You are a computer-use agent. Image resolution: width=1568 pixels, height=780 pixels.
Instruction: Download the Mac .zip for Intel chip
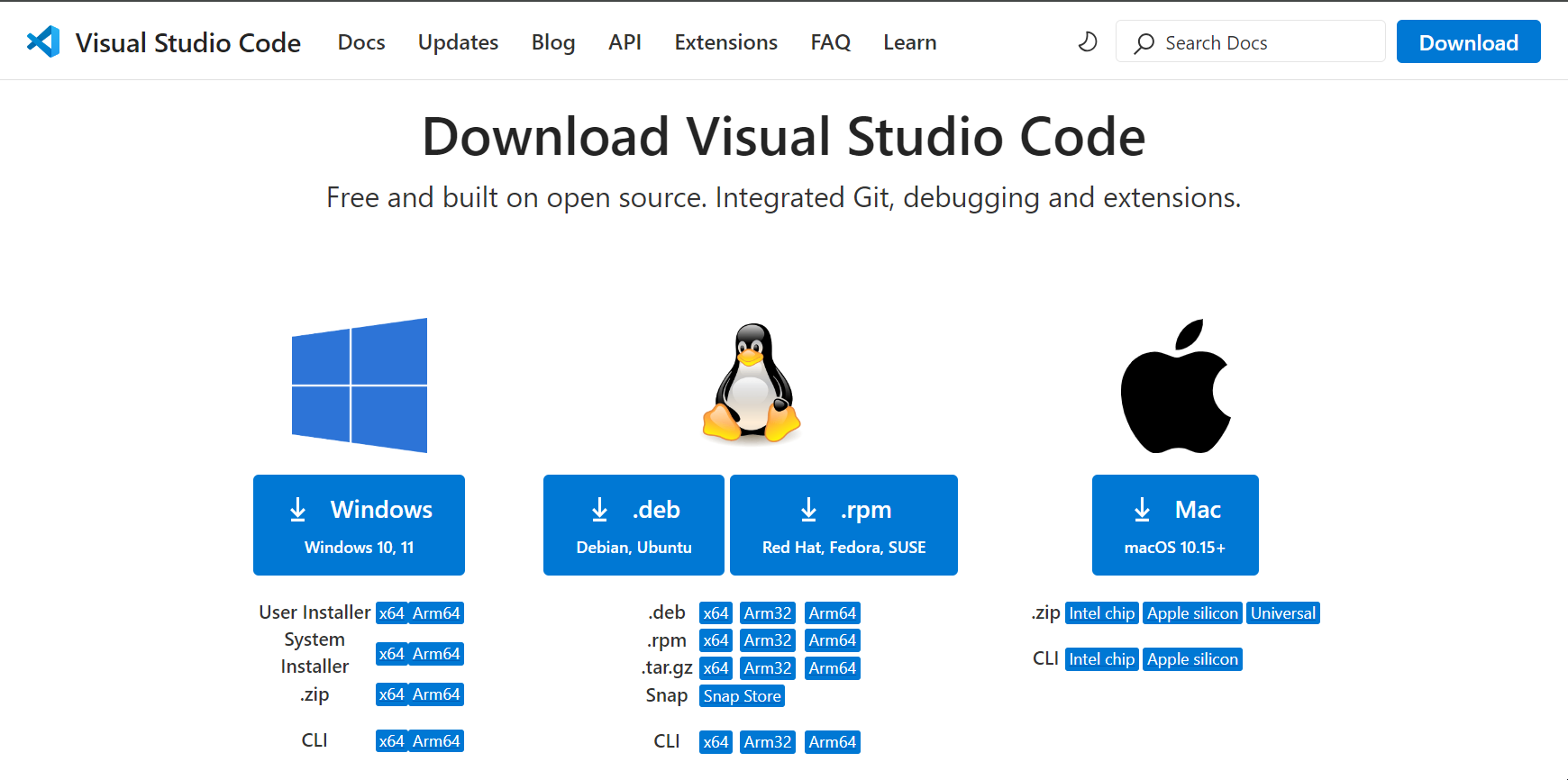pos(1101,613)
